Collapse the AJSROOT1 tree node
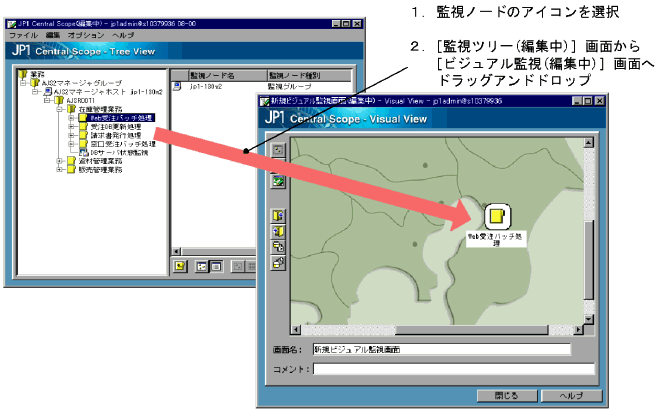The image size is (668, 411). click(x=47, y=101)
